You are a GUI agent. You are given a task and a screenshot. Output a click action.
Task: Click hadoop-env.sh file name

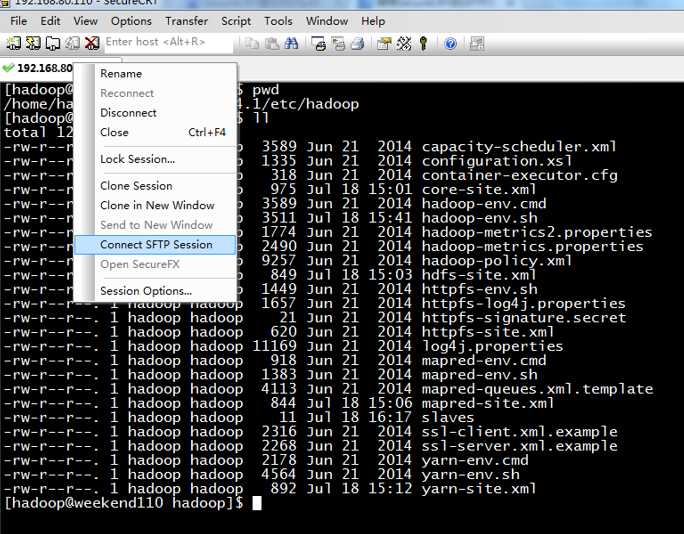pos(479,218)
